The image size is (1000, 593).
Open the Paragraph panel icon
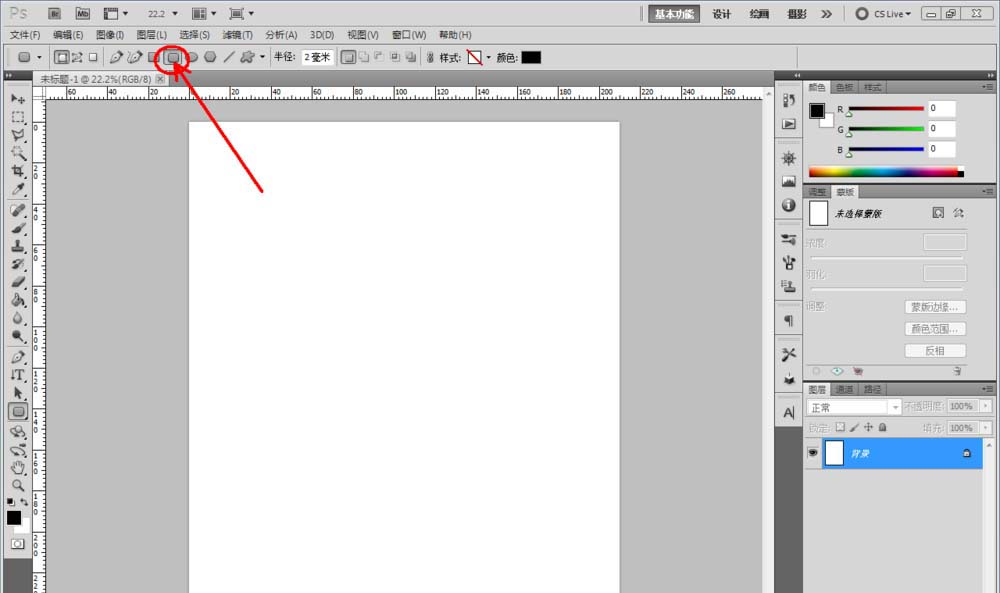point(789,320)
